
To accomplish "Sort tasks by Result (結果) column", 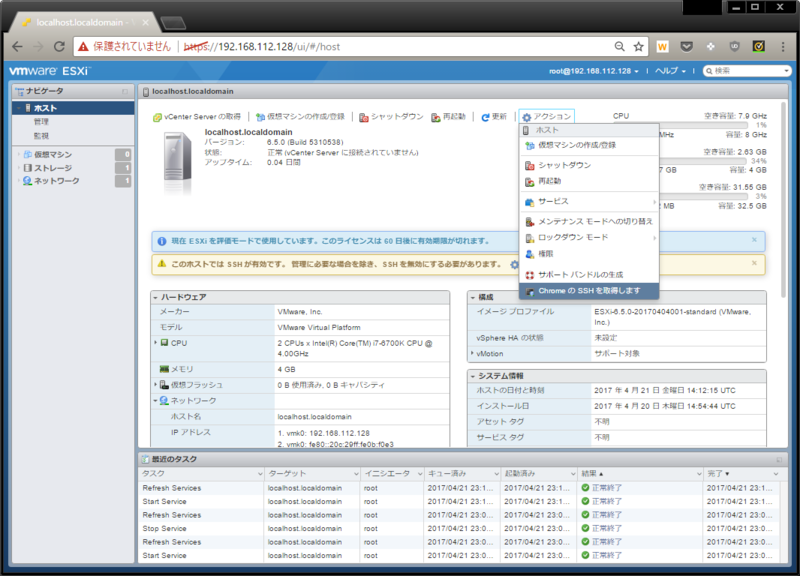I will [x=640, y=473].
